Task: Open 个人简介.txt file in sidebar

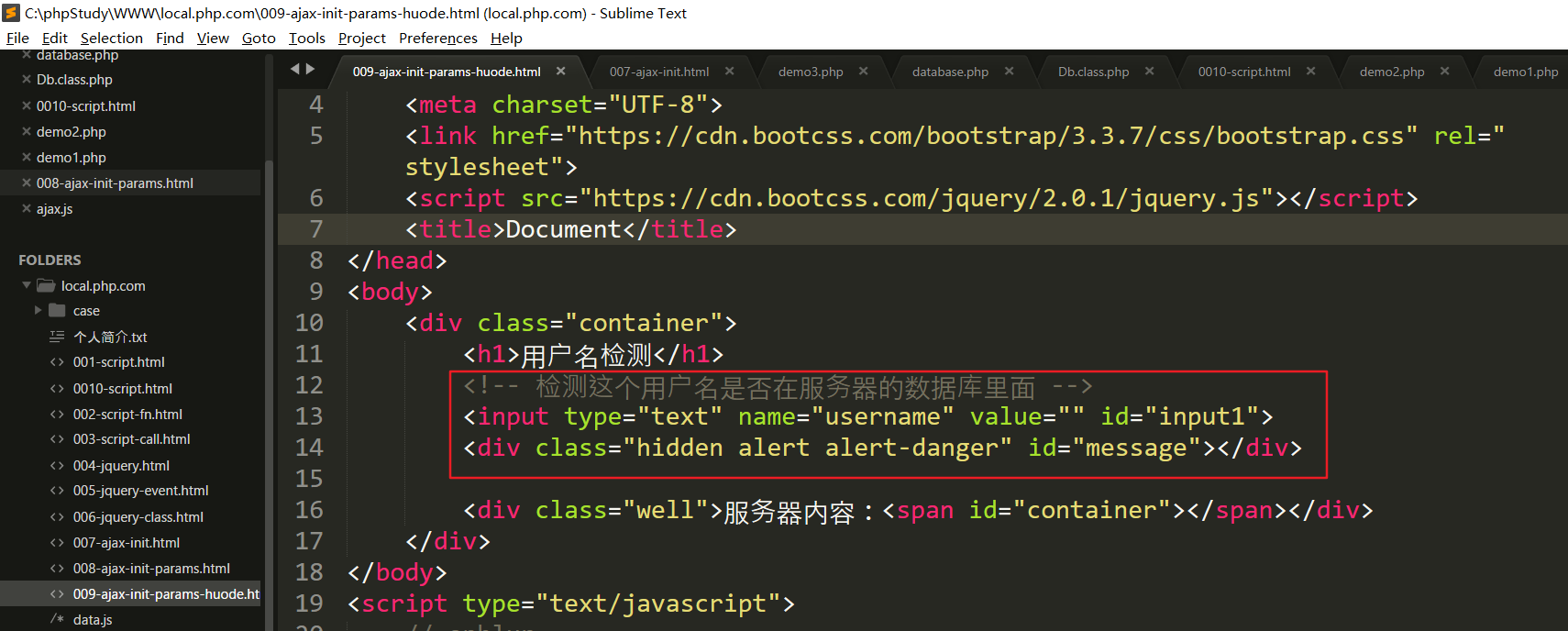Action: [x=110, y=338]
